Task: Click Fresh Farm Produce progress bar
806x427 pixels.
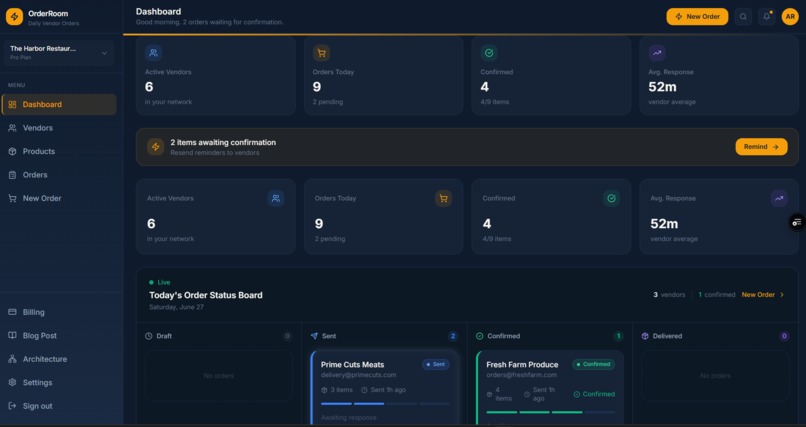Action: click(x=551, y=412)
